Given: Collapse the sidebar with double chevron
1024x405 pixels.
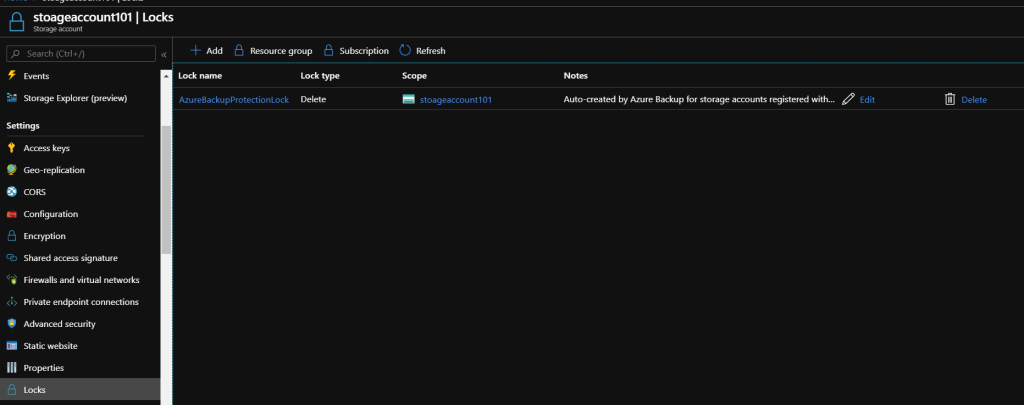Looking at the screenshot, I should tap(164, 54).
